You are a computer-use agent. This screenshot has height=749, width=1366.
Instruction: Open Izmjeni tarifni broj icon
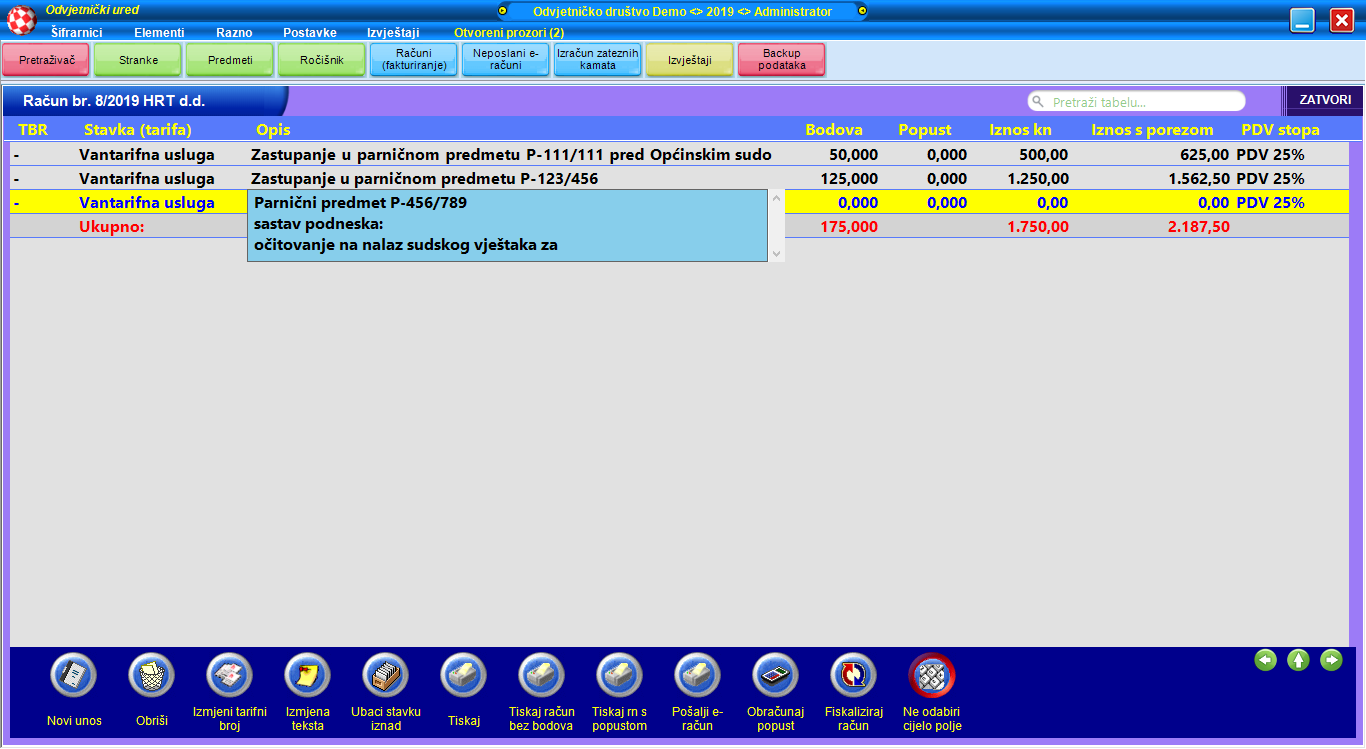click(230, 677)
